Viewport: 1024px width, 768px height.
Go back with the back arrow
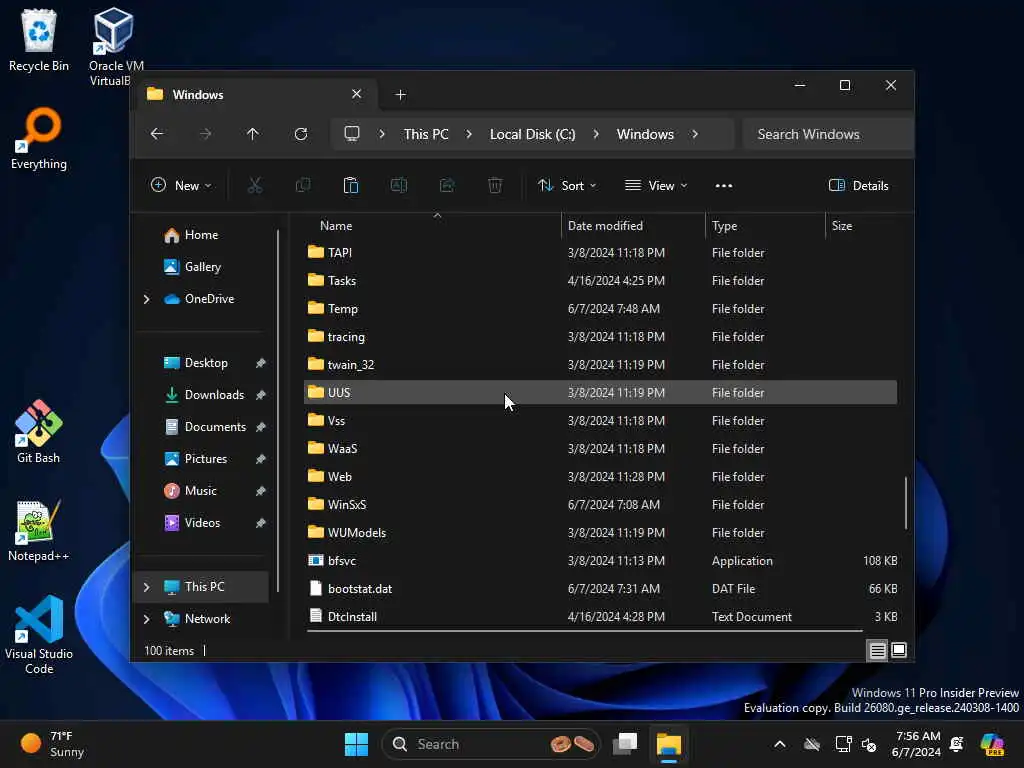coord(157,134)
